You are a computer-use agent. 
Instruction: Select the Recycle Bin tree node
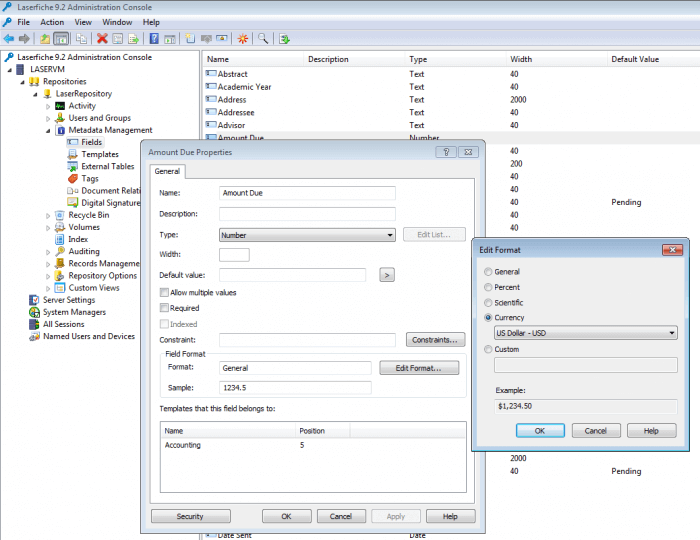click(88, 215)
